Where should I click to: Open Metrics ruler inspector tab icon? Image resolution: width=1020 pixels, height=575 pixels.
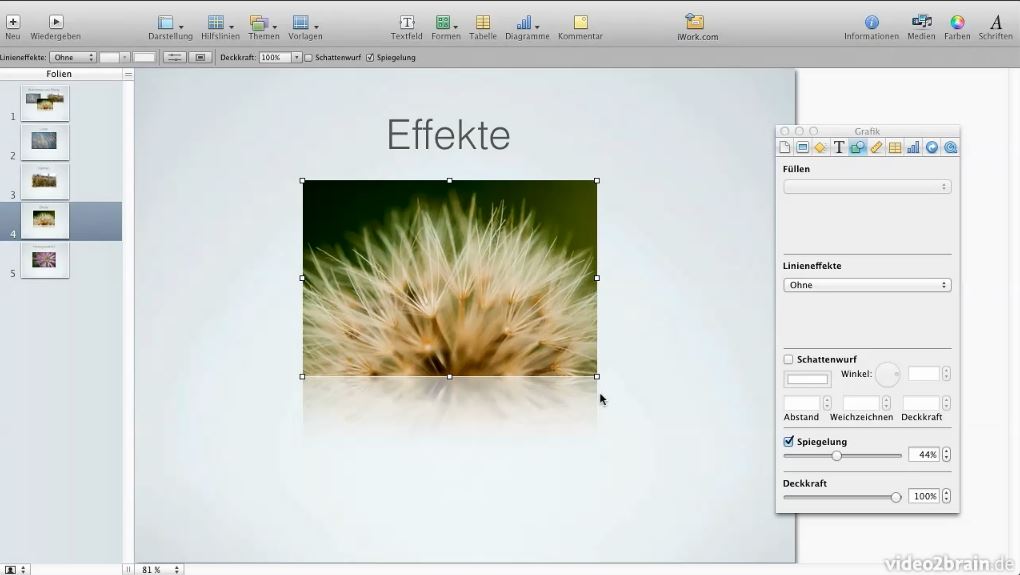(876, 148)
